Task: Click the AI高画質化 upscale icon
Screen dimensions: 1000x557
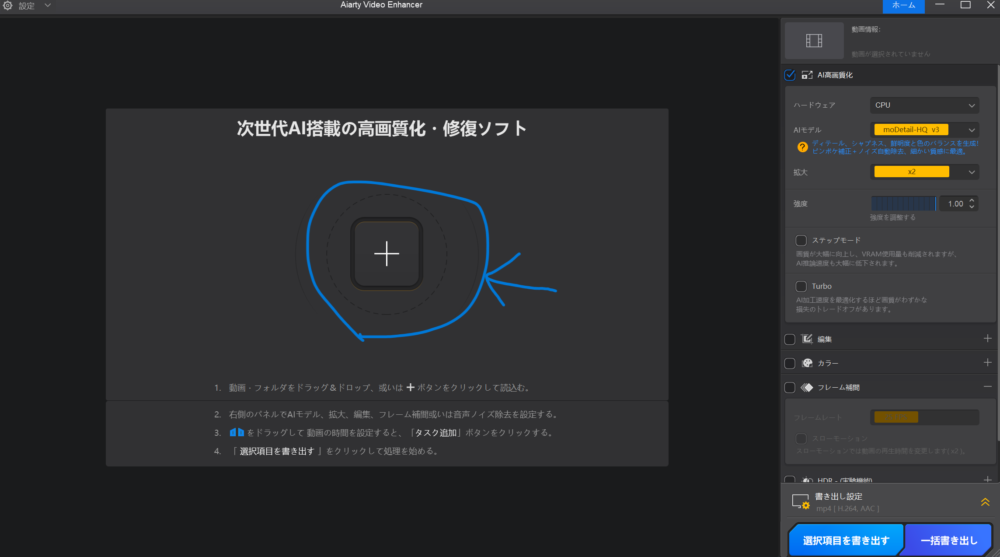Action: 807,75
